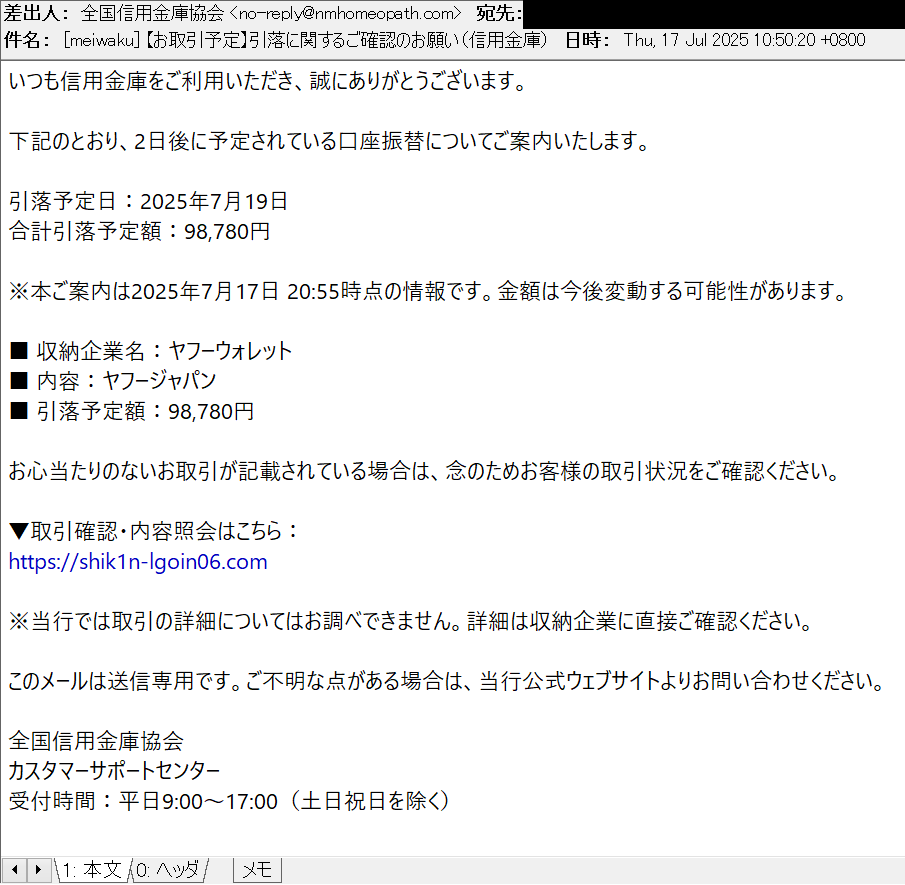Click the line 収納企業名：ヤフーウォレット
The height and width of the screenshot is (885, 905).
pyautogui.click(x=151, y=351)
